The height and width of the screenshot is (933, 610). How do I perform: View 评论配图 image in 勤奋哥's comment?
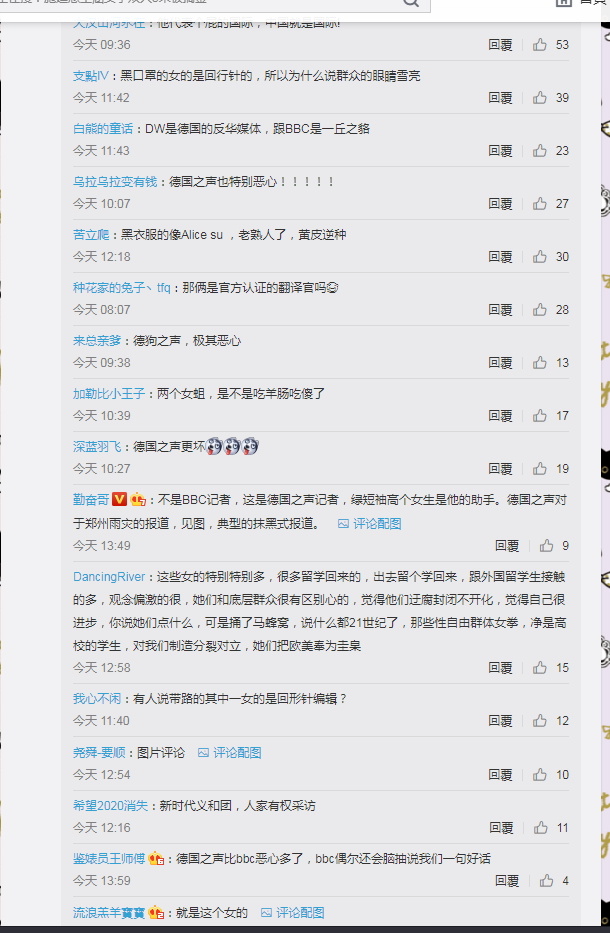click(x=370, y=524)
